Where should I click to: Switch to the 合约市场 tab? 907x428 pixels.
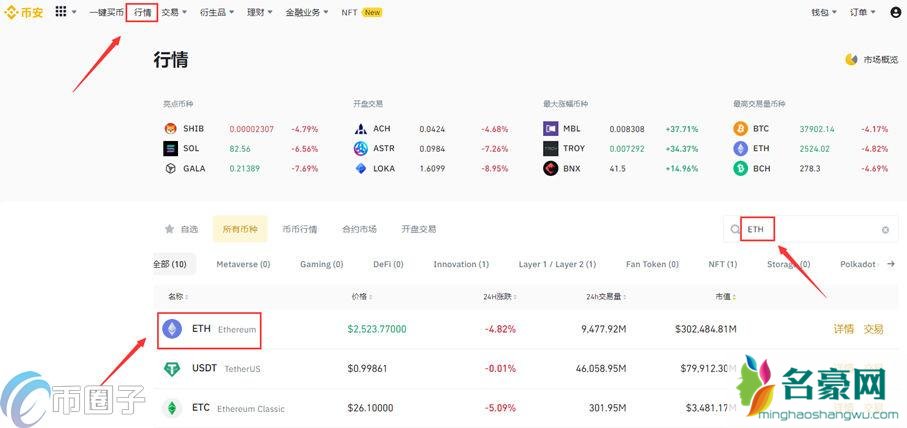(359, 229)
